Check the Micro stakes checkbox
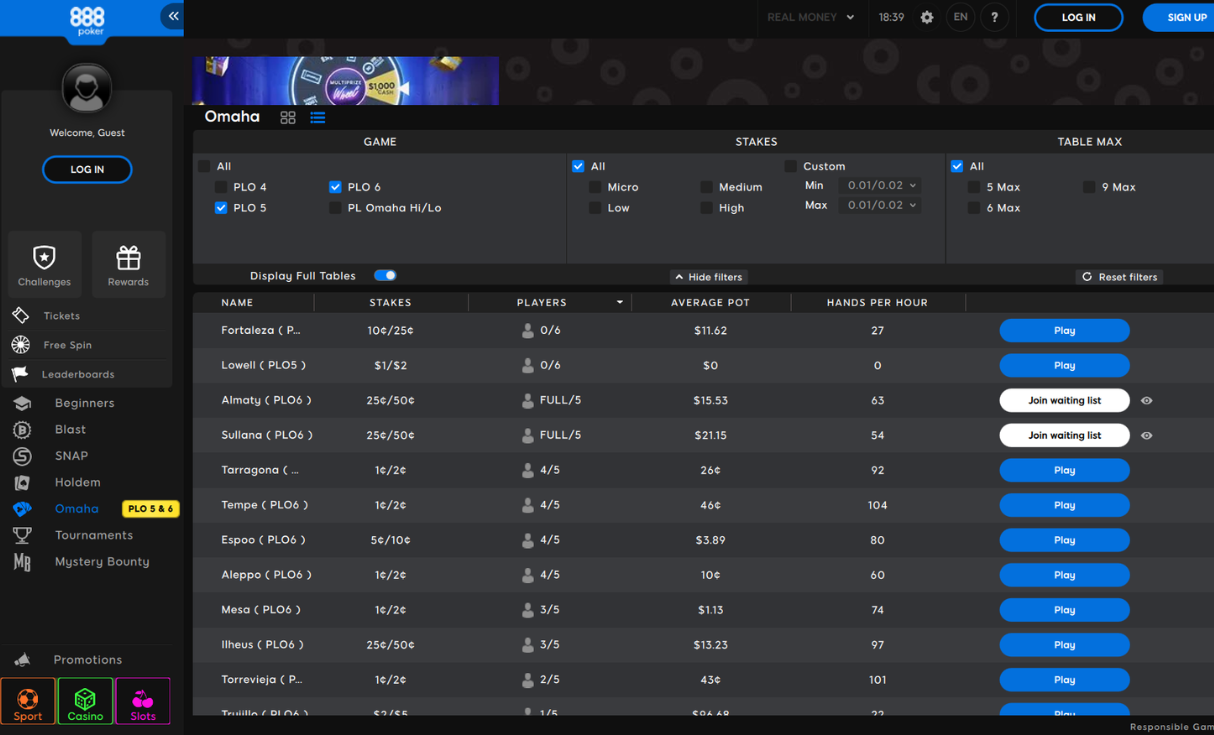The width and height of the screenshot is (1214, 735). tap(595, 187)
